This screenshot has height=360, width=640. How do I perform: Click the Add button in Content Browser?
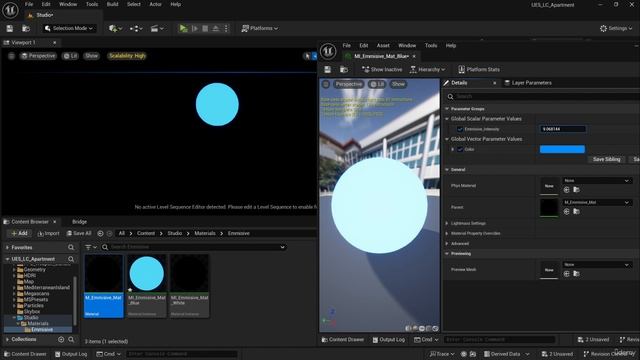click(x=19, y=233)
